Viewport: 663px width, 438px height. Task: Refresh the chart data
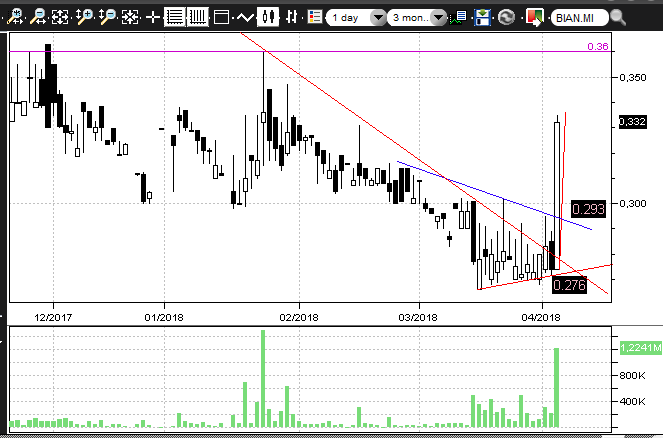click(506, 18)
